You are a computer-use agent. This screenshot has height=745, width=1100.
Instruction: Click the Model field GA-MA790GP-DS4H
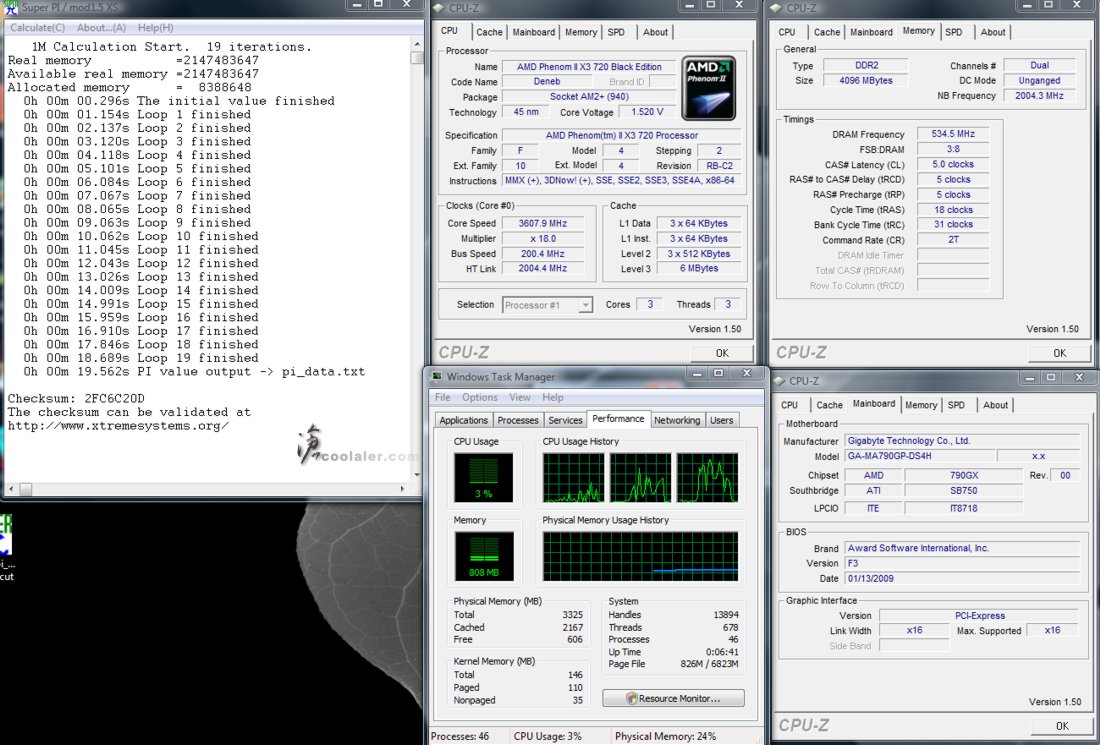coord(918,456)
